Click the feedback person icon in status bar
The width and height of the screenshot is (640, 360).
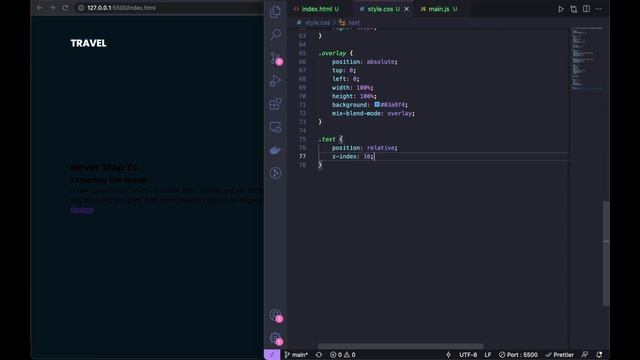coord(585,355)
